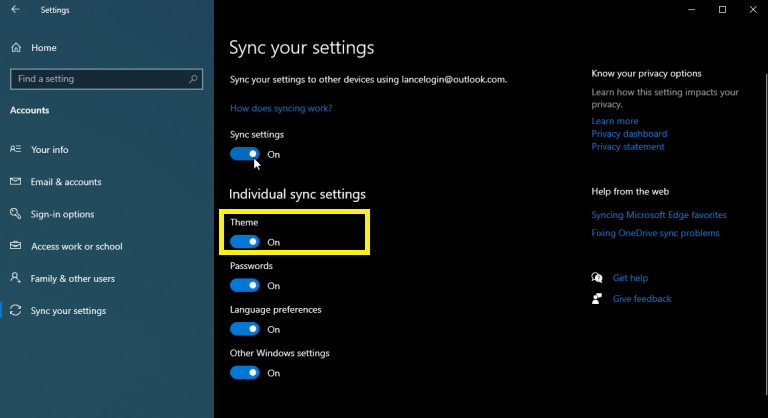This screenshot has width=768, height=418.
Task: Click the Get help chat icon
Action: (x=597, y=278)
